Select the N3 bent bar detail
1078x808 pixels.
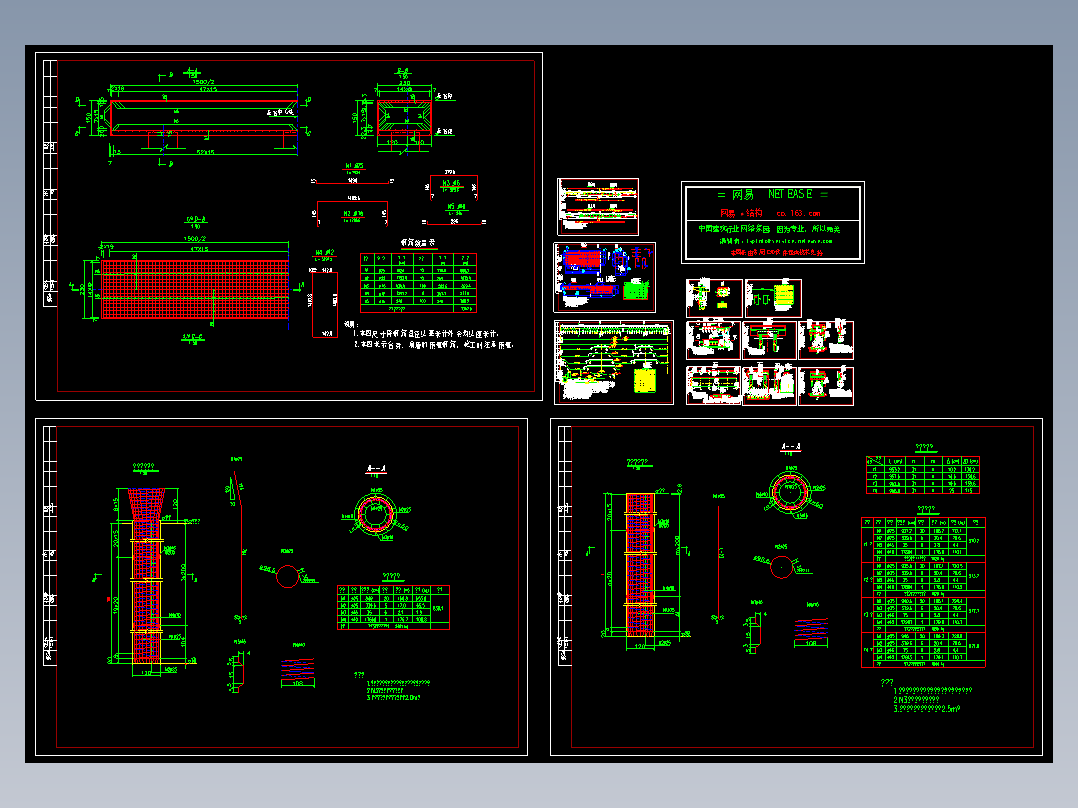point(454,186)
